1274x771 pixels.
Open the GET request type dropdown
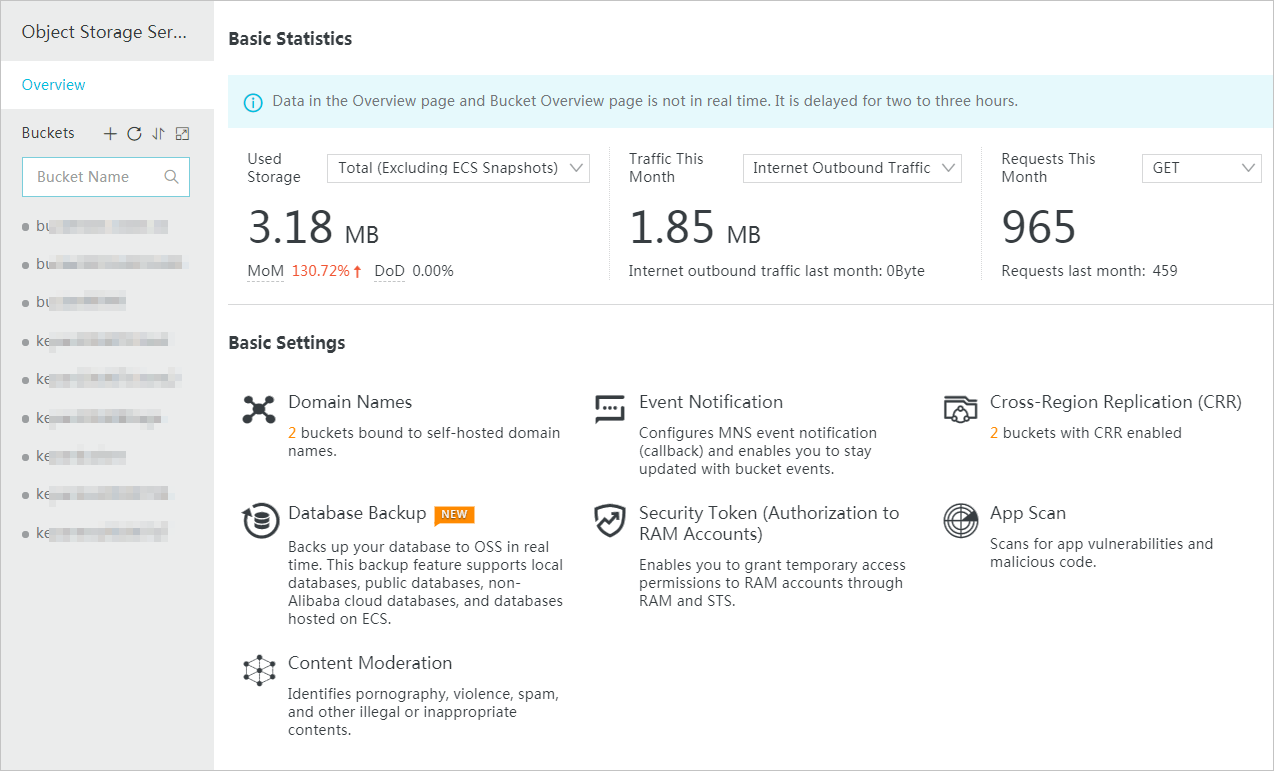click(1201, 168)
